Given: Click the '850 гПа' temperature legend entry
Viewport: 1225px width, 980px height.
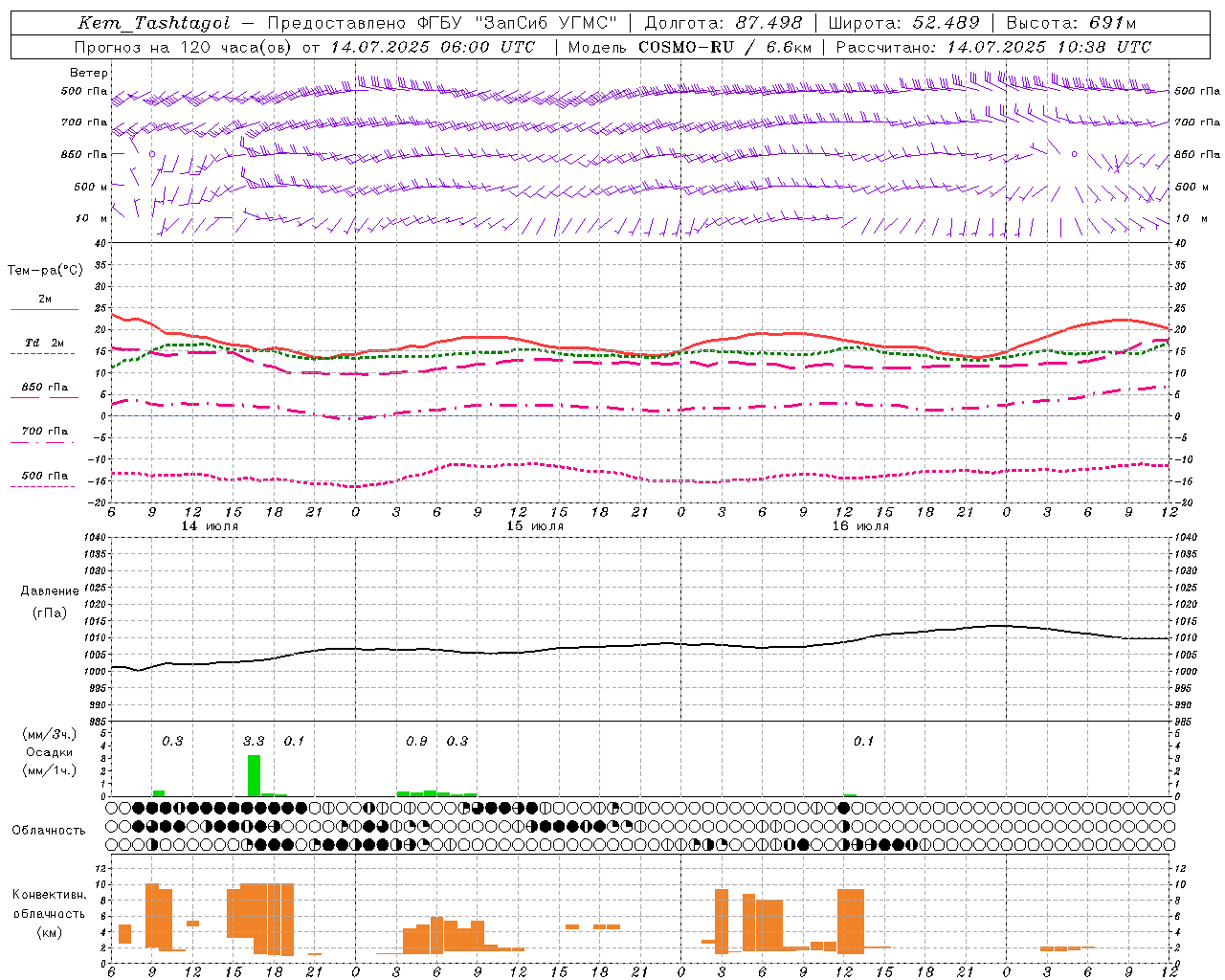Looking at the screenshot, I should pyautogui.click(x=44, y=388).
